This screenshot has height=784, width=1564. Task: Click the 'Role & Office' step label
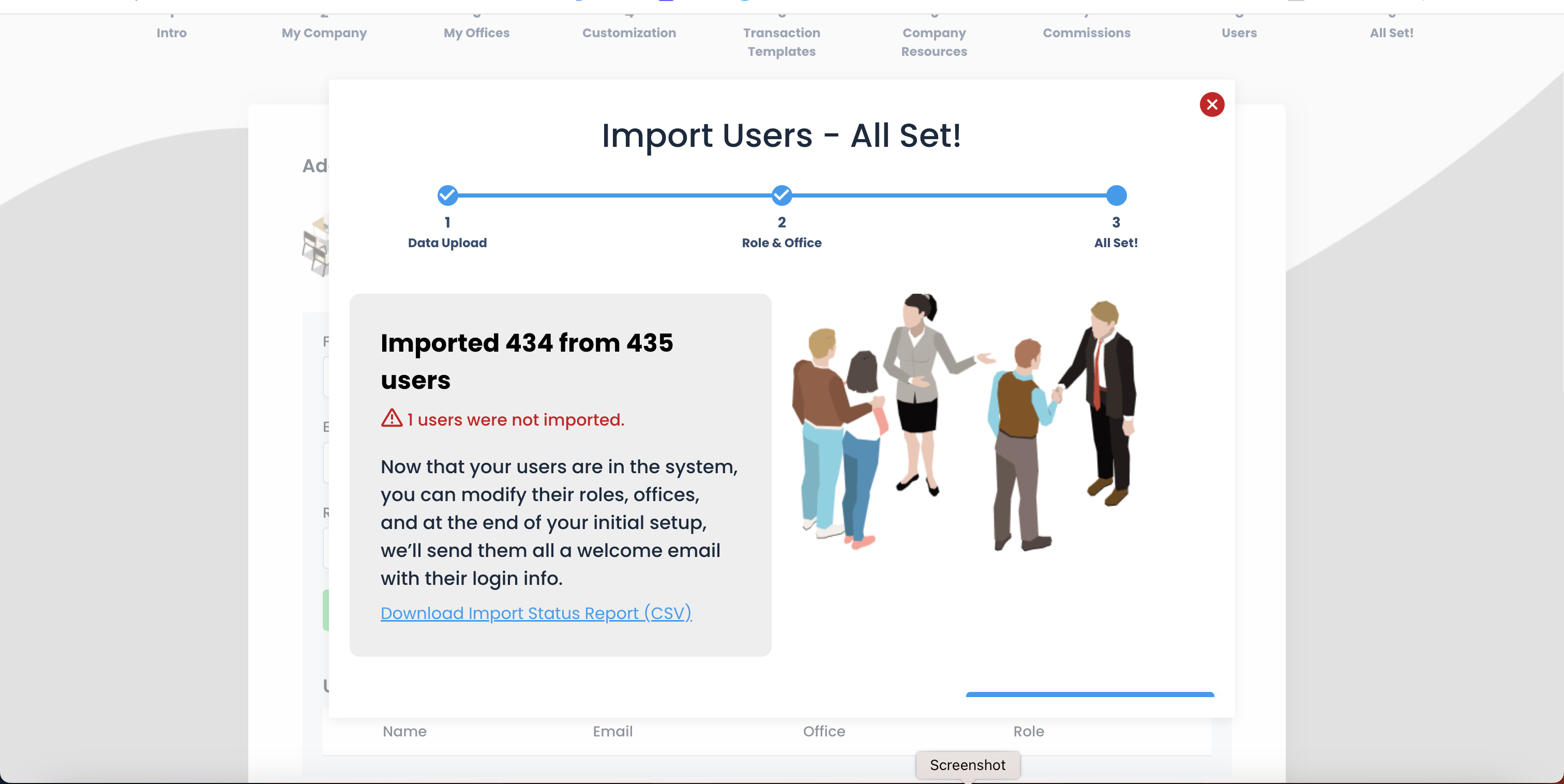tap(781, 243)
